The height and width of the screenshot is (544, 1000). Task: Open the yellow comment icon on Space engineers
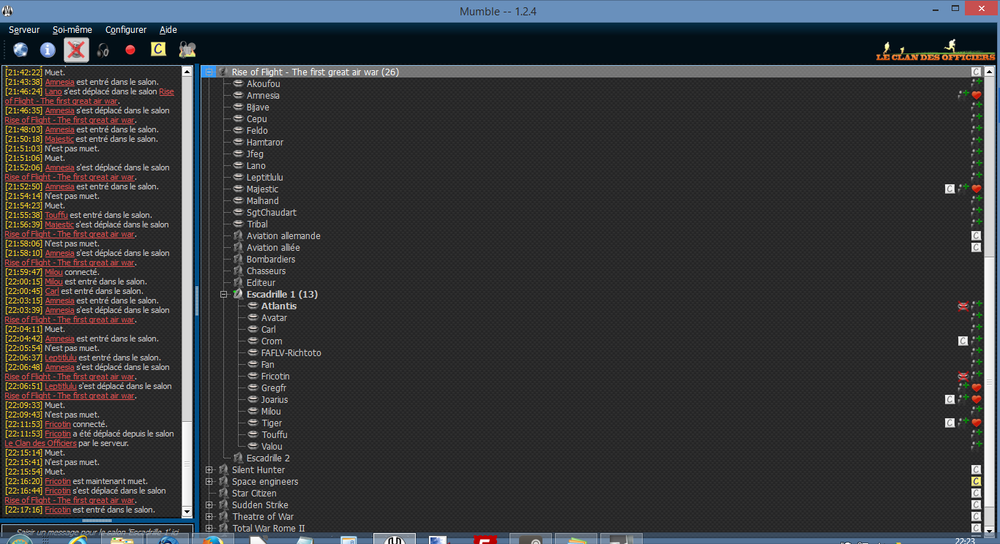click(976, 482)
